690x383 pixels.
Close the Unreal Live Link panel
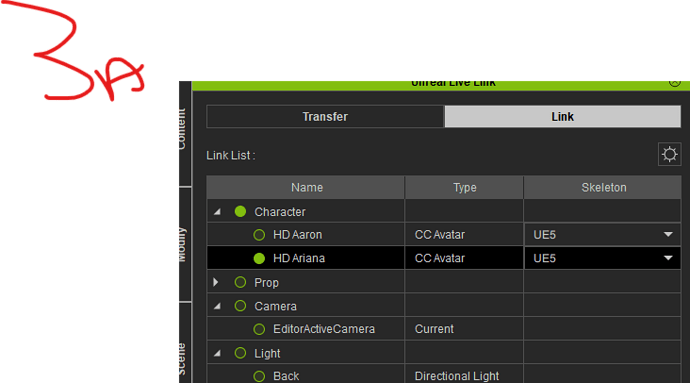pos(675,83)
